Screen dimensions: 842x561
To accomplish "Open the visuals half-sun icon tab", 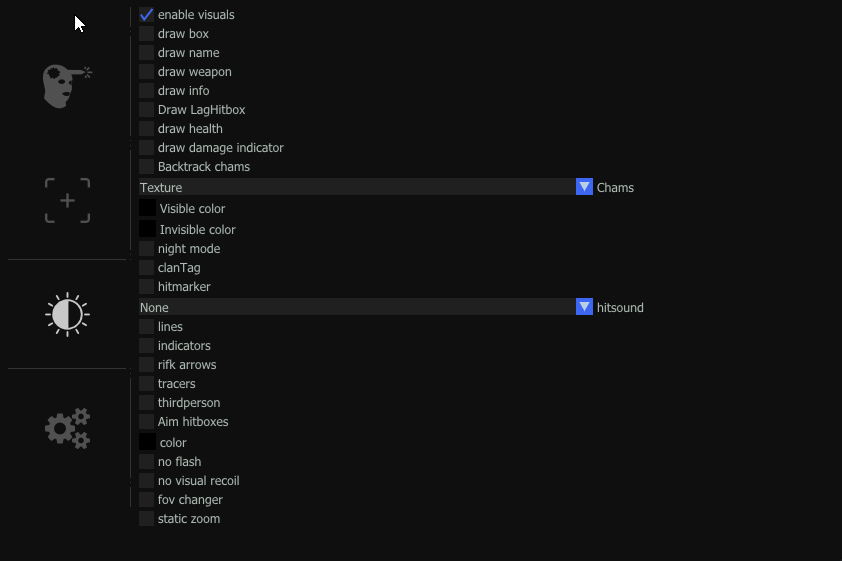I will tap(67, 314).
